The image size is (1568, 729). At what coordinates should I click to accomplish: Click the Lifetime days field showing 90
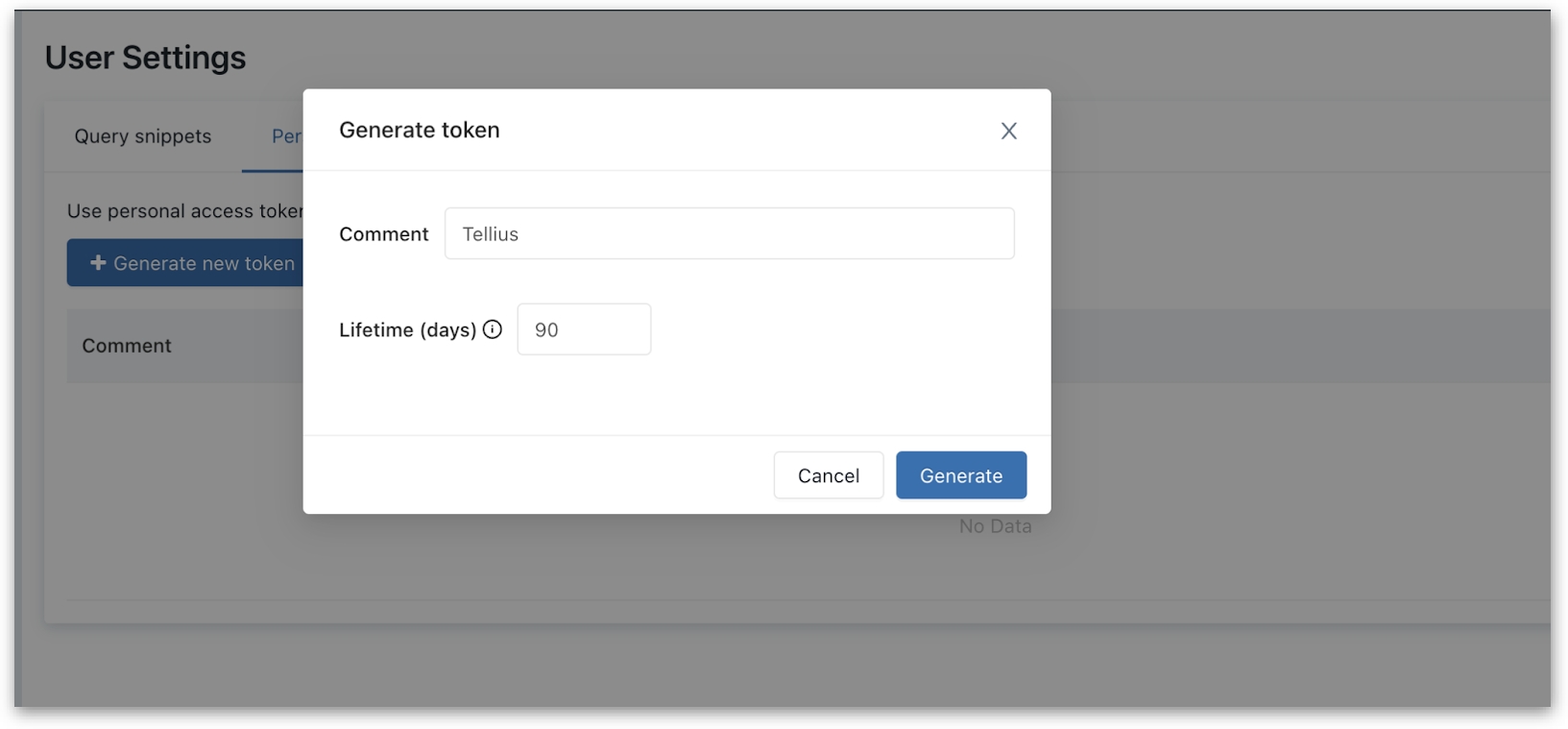click(584, 329)
